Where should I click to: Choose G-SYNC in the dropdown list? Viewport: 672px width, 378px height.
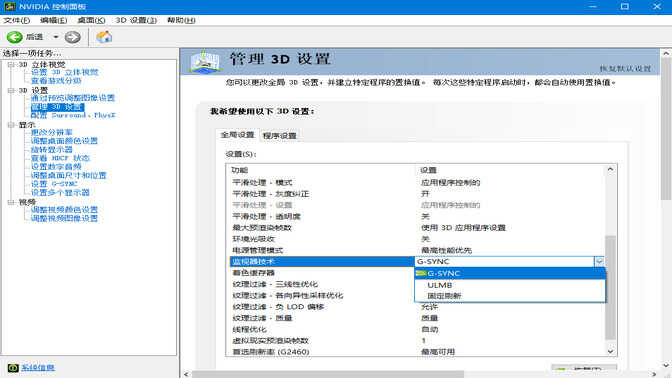(510, 273)
